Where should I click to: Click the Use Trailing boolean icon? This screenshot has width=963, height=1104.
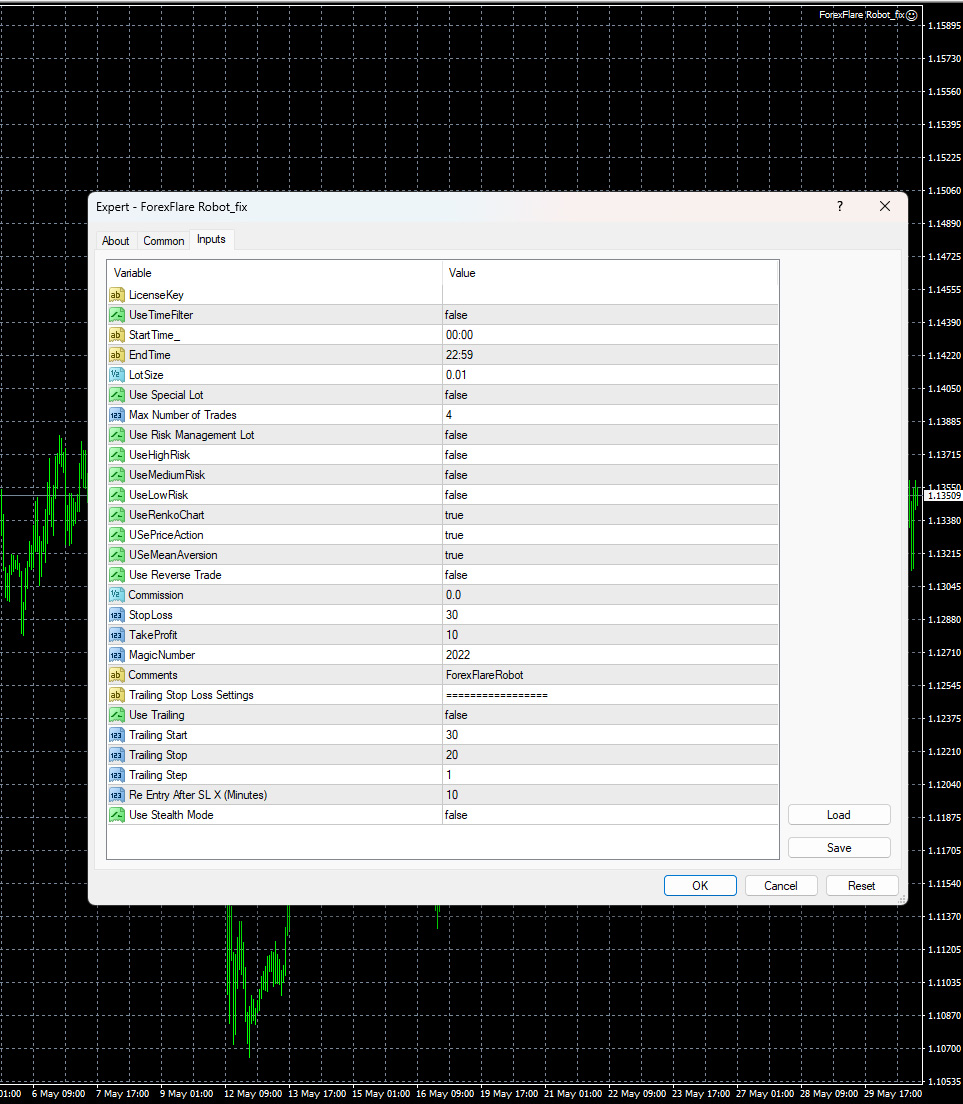coord(117,715)
